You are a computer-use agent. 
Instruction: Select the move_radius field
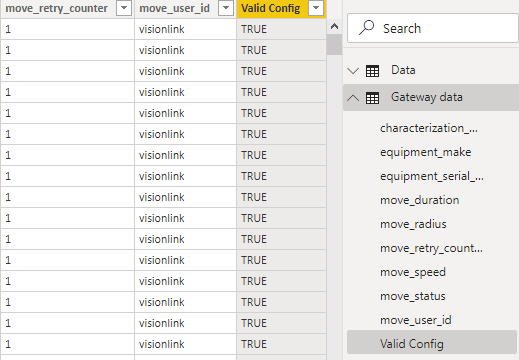(x=413, y=224)
